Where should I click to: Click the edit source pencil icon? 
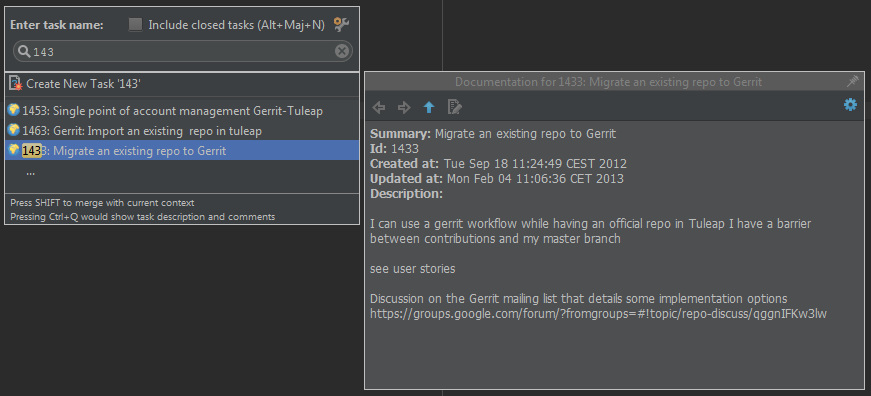tap(454, 107)
